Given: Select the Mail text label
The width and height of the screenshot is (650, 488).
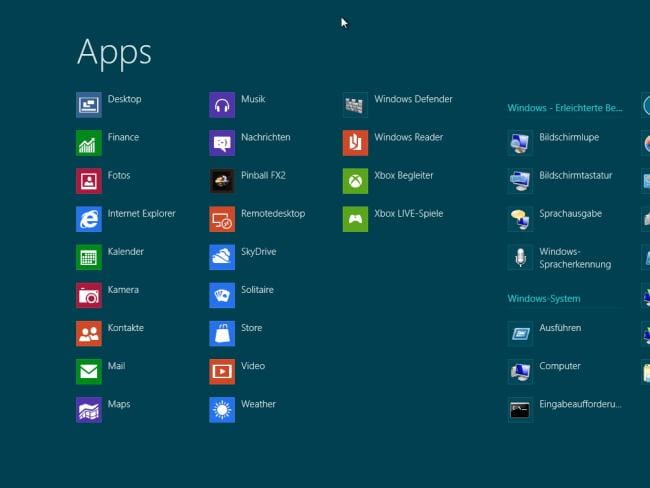Looking at the screenshot, I should [116, 366].
